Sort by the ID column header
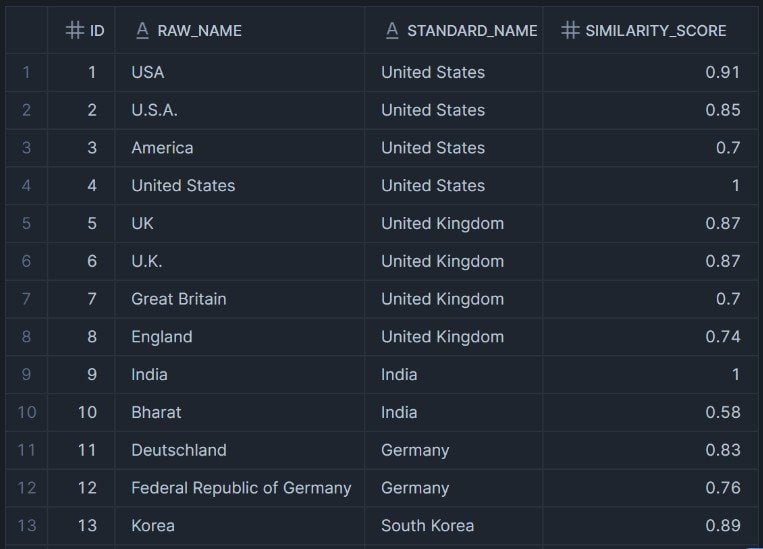Viewport: 763px width, 549px height. click(x=97, y=31)
